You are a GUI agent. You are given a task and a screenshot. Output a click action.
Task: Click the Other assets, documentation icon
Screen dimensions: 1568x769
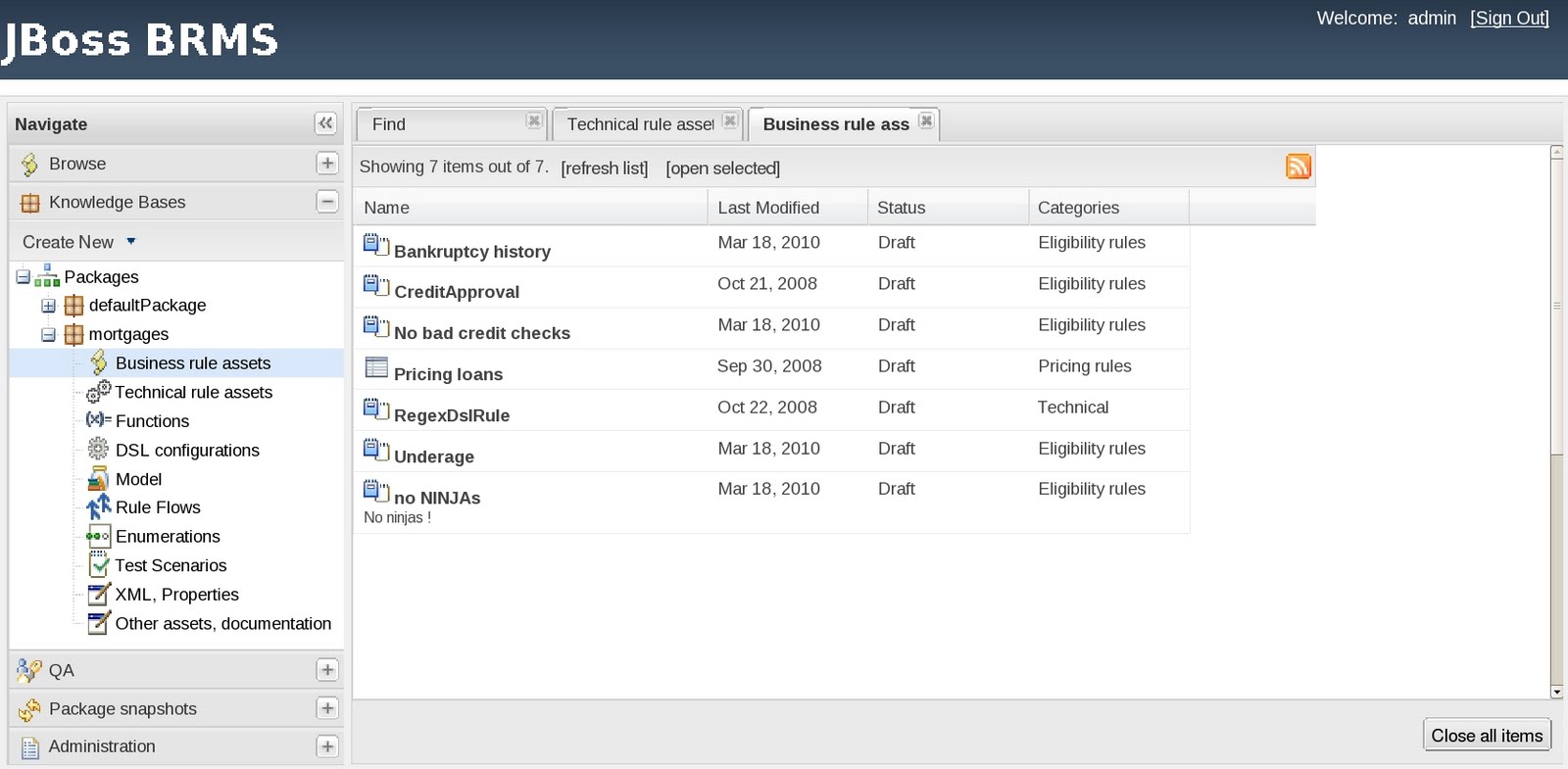(x=99, y=622)
